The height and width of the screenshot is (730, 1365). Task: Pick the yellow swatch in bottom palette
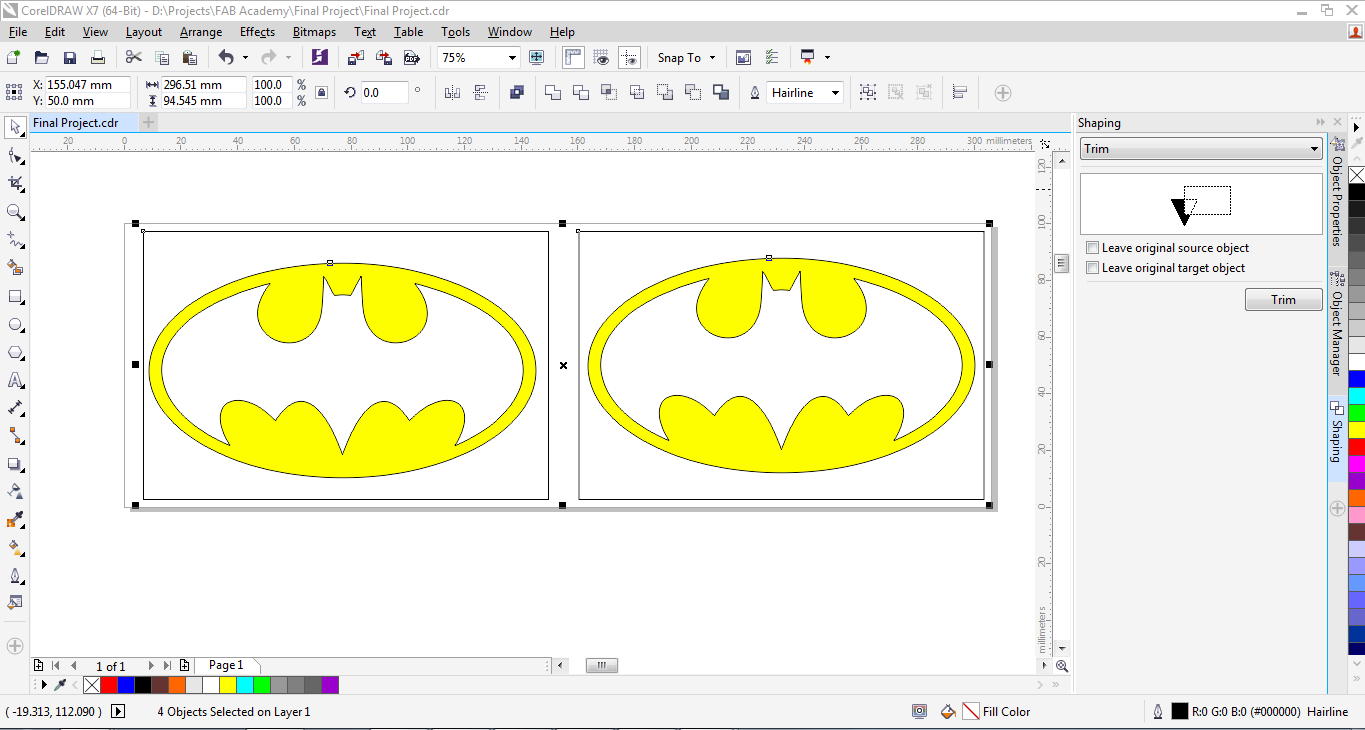coord(227,685)
